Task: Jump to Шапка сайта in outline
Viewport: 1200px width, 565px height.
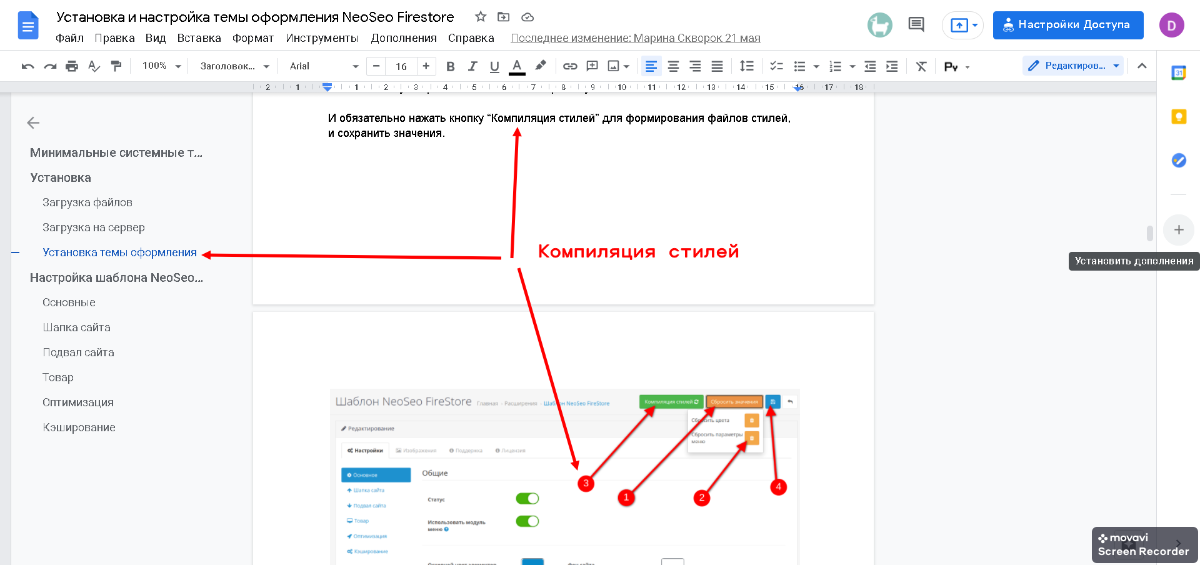Action: pos(76,327)
